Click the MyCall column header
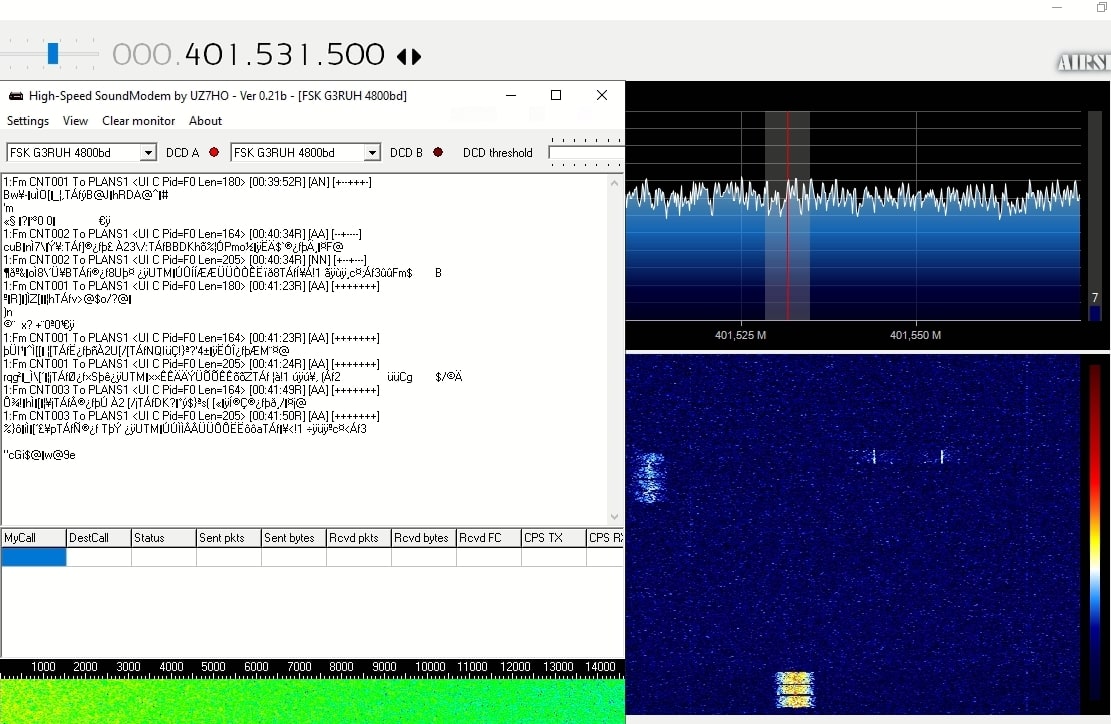The width and height of the screenshot is (1111, 724). (x=33, y=538)
